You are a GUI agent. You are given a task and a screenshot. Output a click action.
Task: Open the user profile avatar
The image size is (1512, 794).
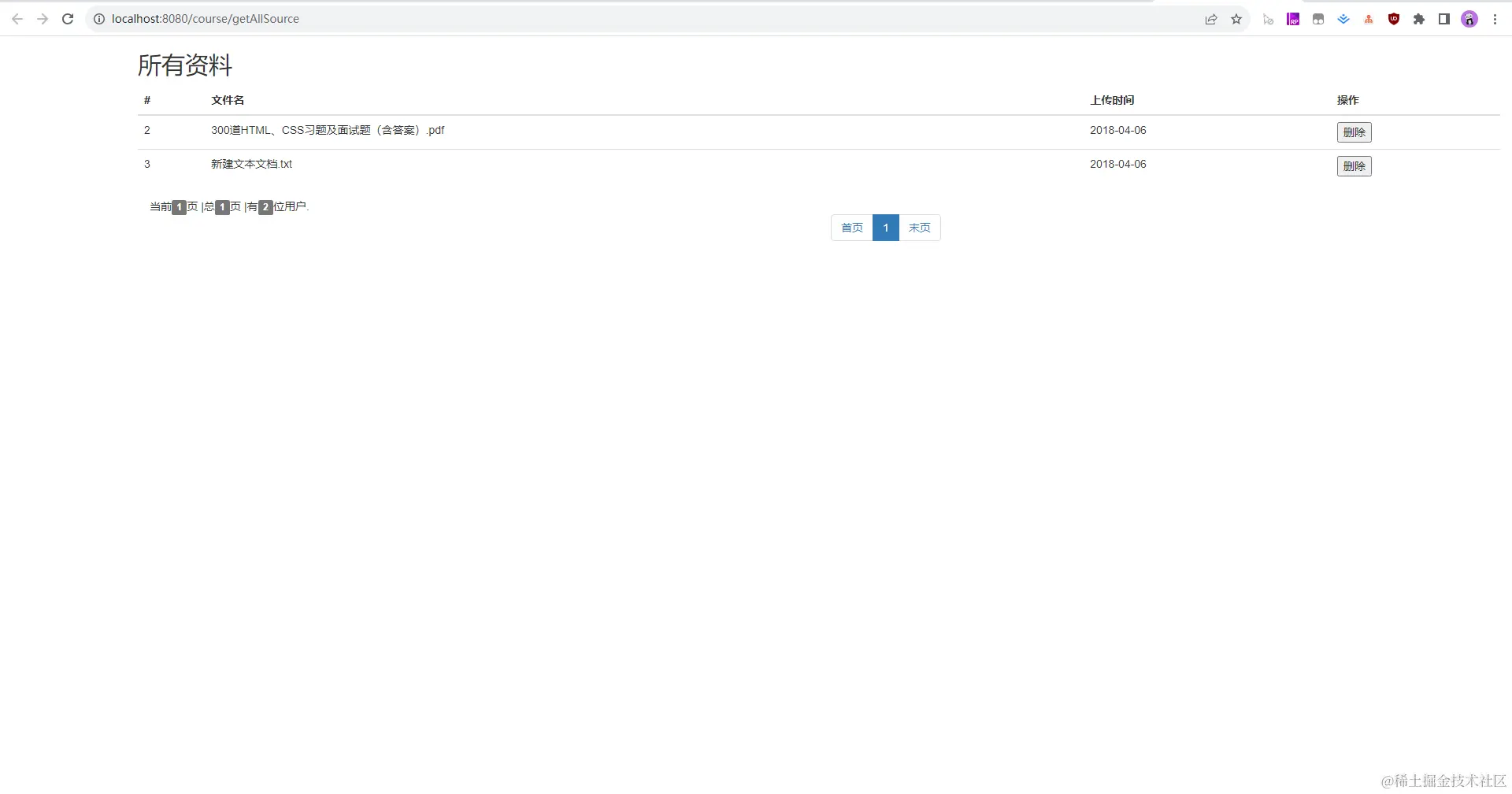point(1469,19)
